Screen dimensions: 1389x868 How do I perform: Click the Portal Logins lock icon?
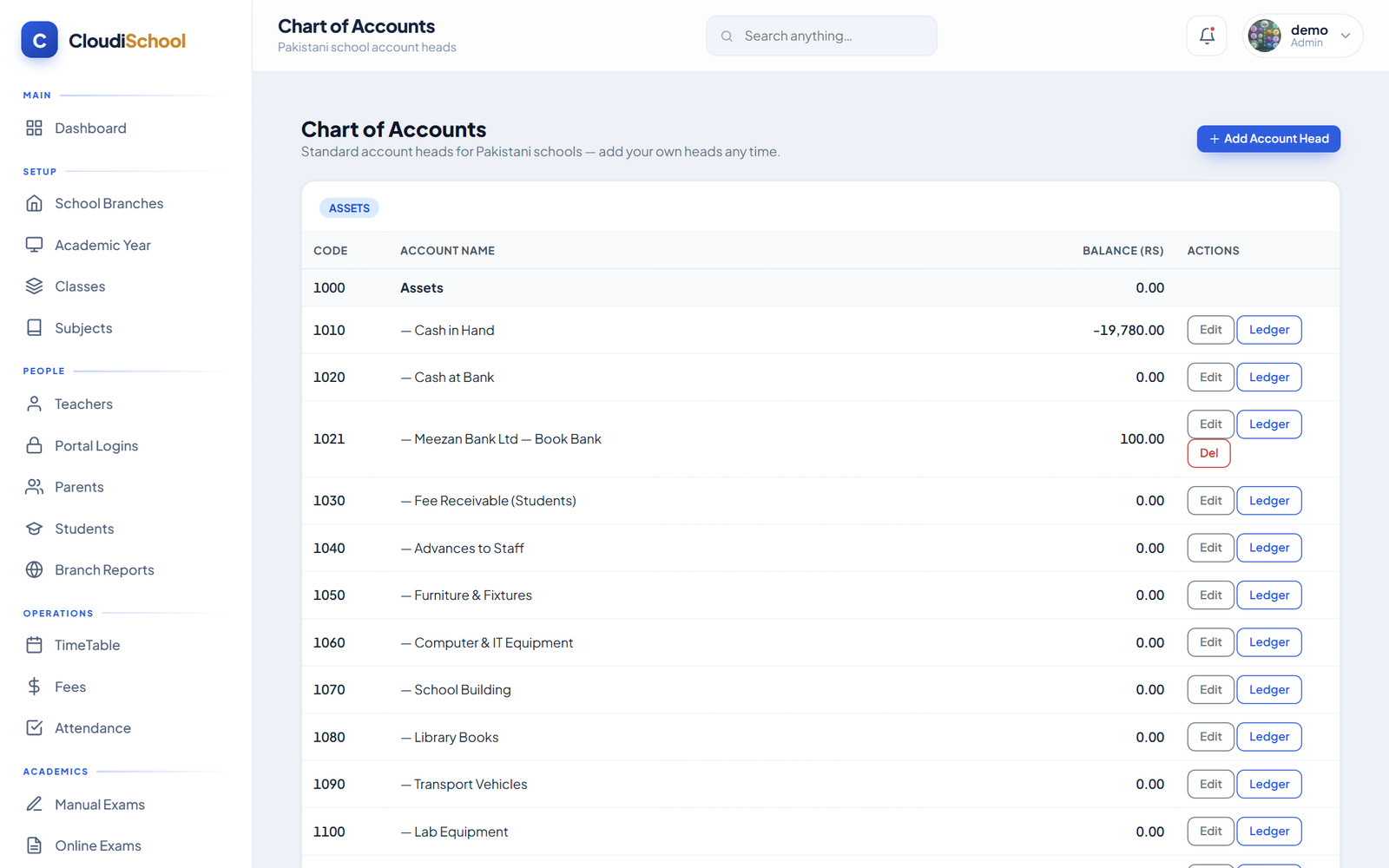pos(34,445)
